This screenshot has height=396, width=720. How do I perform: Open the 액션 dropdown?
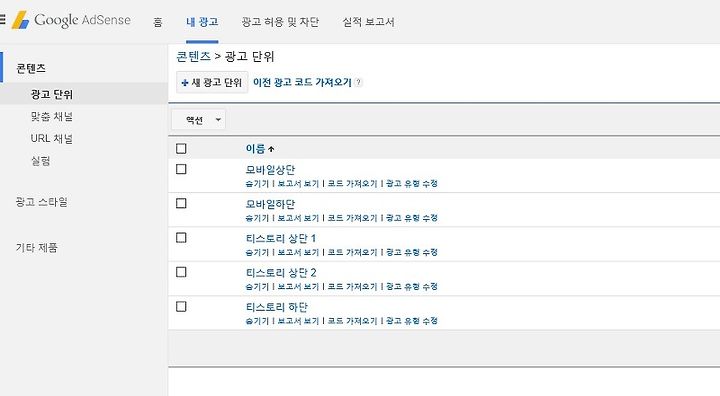click(198, 120)
